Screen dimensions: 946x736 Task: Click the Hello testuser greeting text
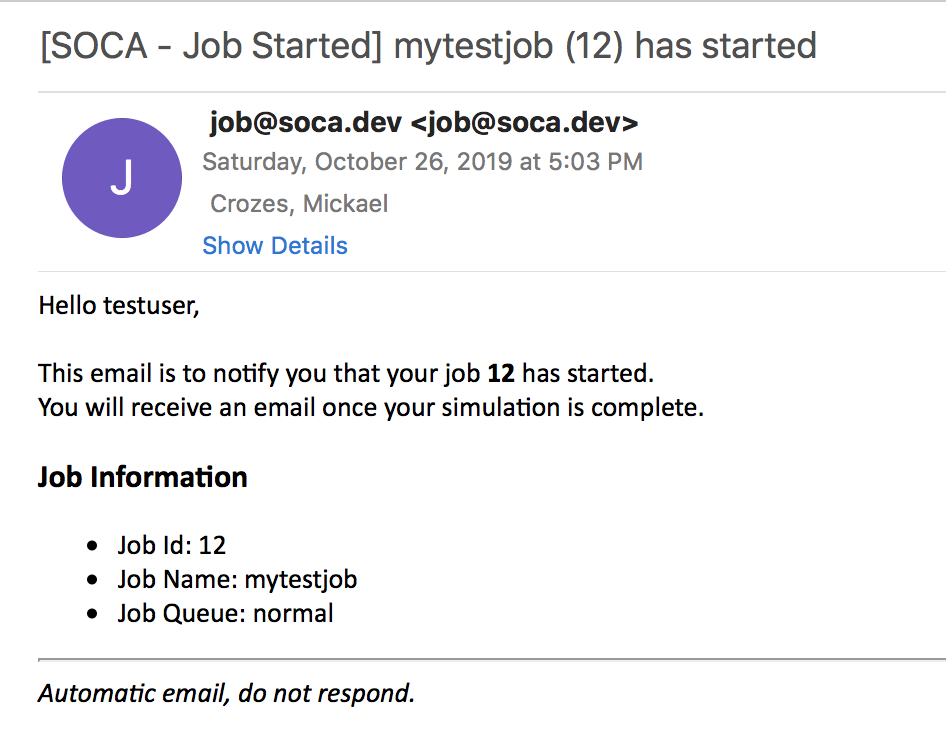tap(119, 305)
